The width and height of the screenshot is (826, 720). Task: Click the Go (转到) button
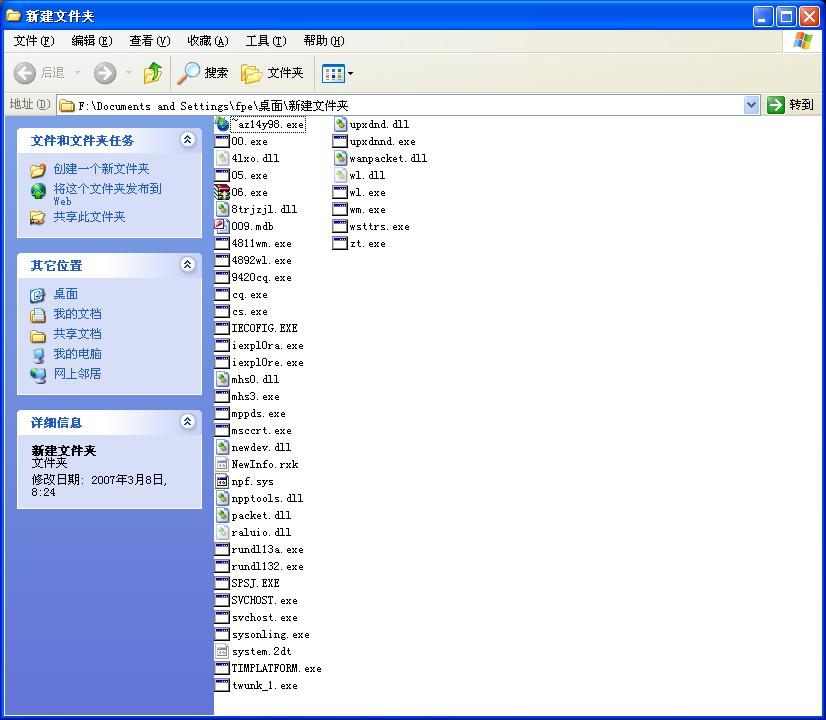(791, 105)
